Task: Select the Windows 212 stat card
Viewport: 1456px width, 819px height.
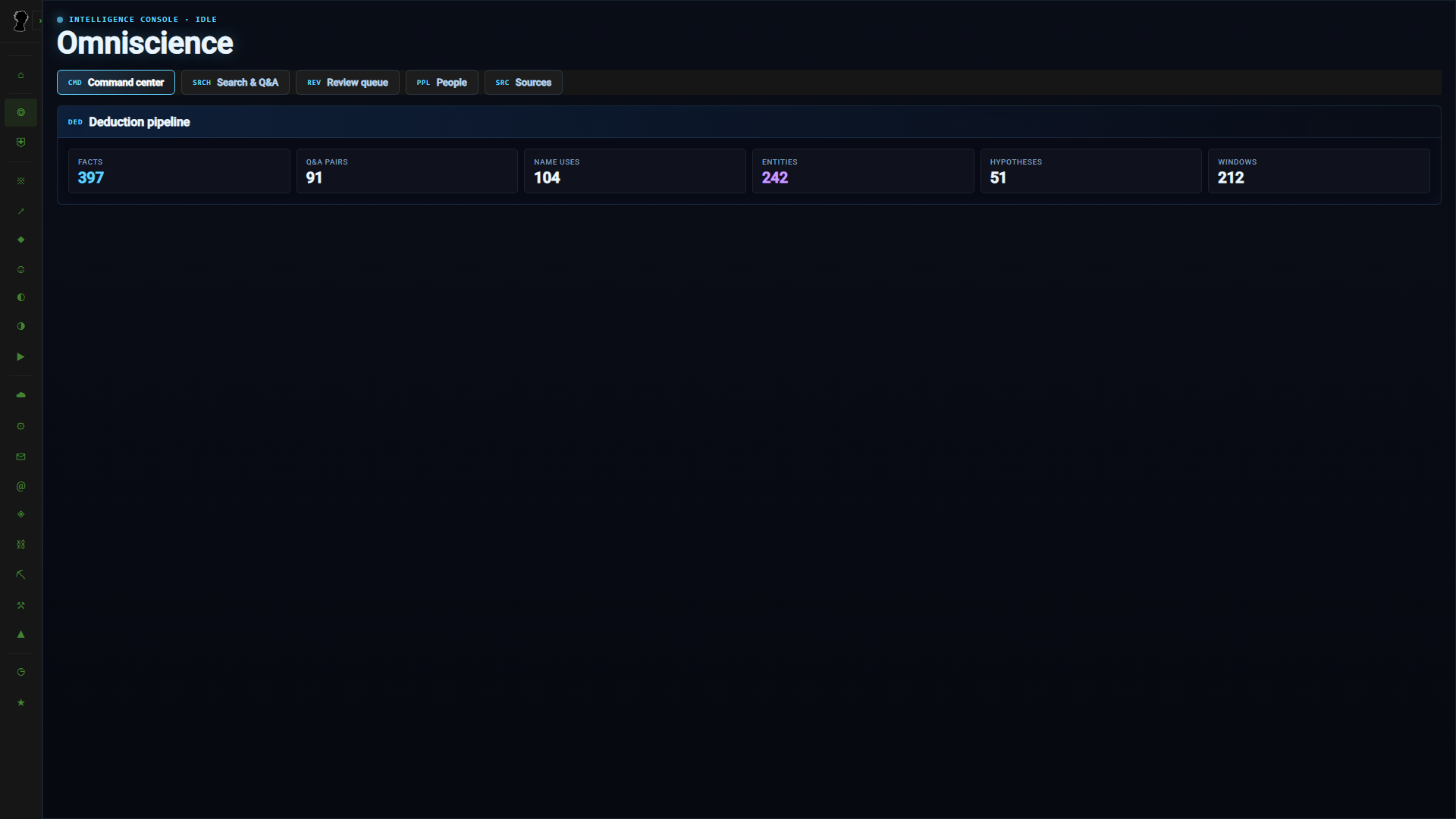Action: click(x=1319, y=171)
